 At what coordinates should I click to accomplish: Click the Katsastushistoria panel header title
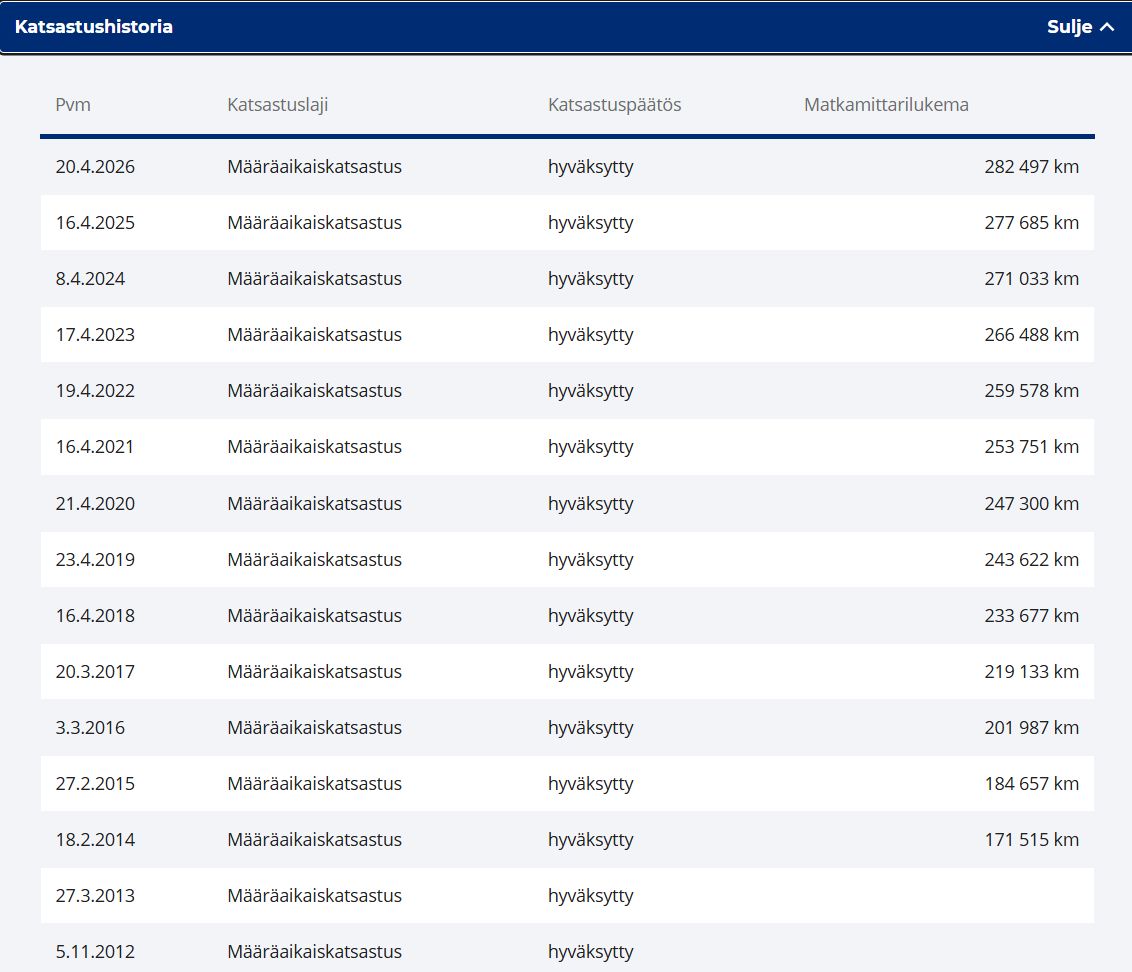click(94, 27)
